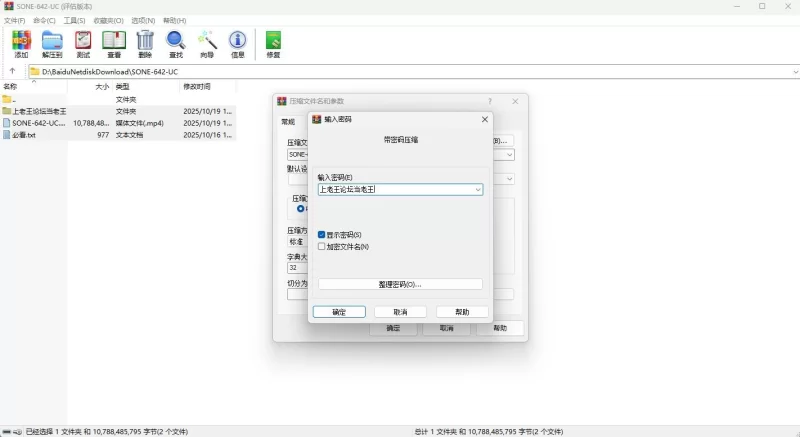Expand the password input dropdown arrow
The height and width of the screenshot is (437, 800).
[478, 189]
